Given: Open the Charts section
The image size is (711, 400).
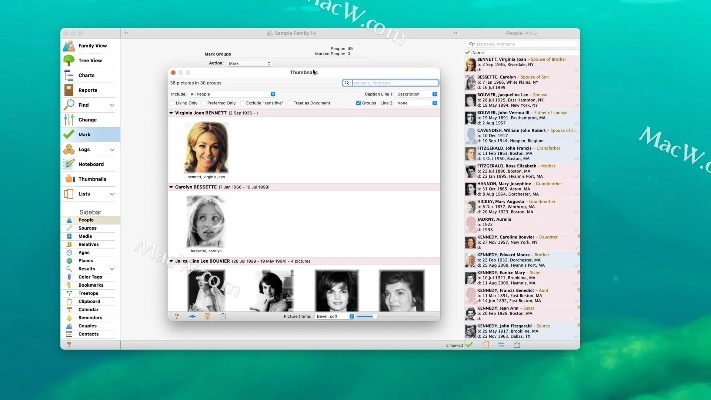Looking at the screenshot, I should [89, 75].
